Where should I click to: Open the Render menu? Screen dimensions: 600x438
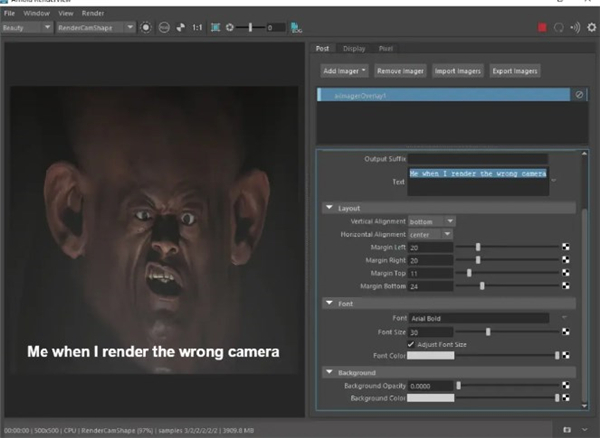pos(94,15)
